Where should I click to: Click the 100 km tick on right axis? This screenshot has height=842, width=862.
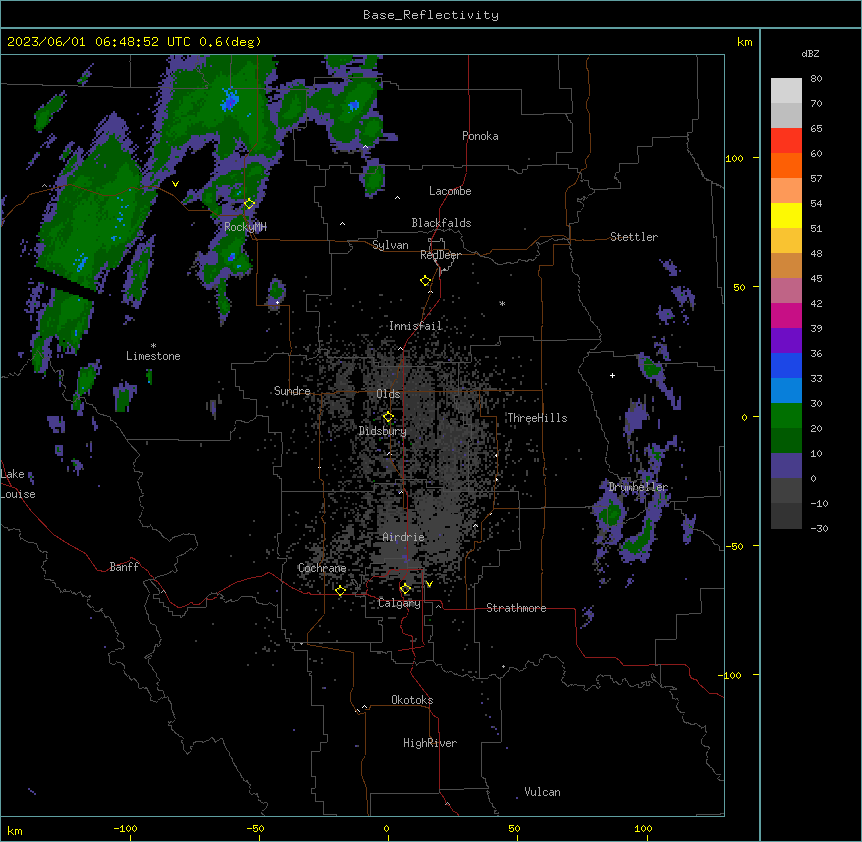coord(734,158)
